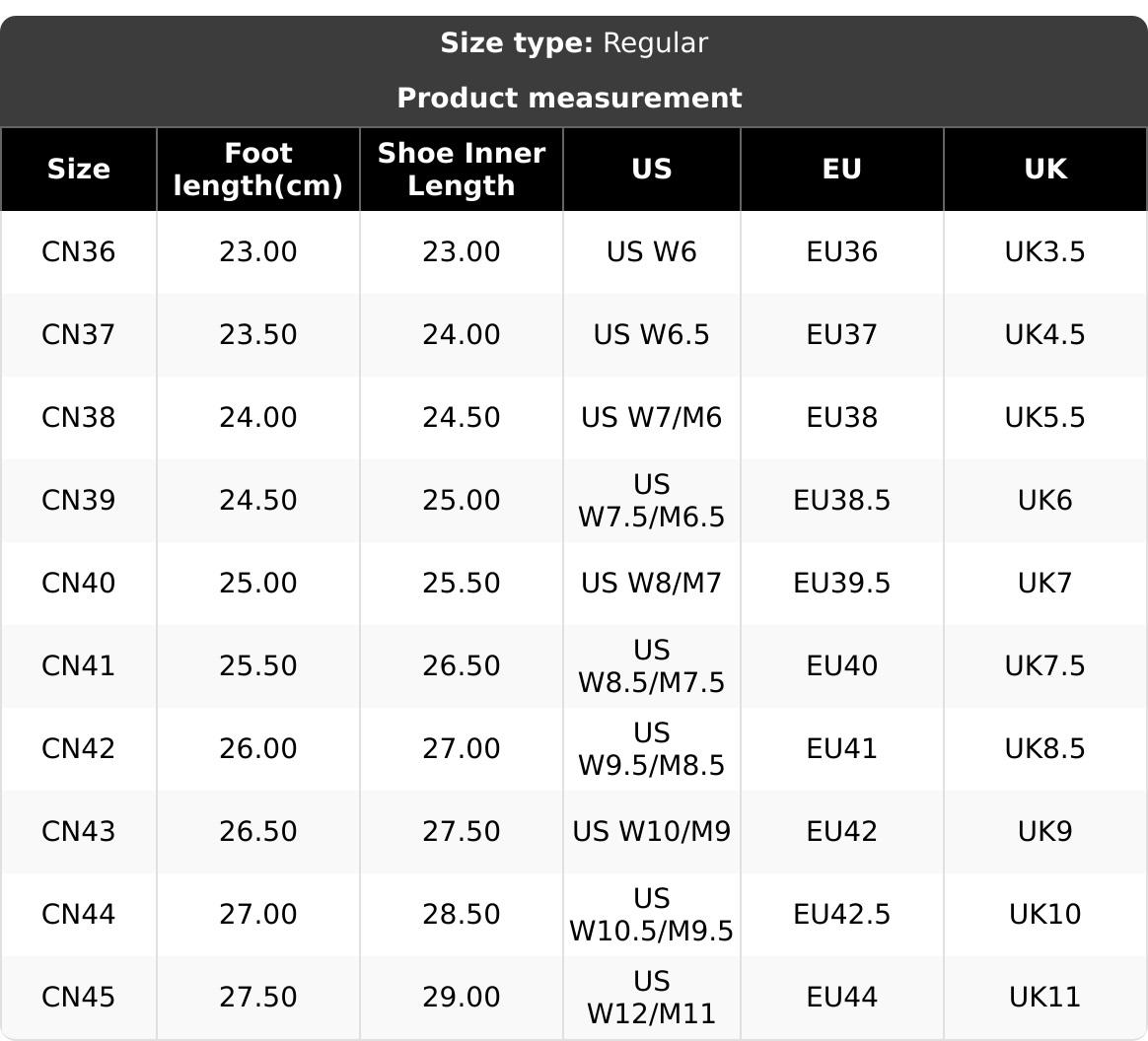1148x1041 pixels.
Task: Select the US W12/M11 cell
Action: [x=652, y=998]
